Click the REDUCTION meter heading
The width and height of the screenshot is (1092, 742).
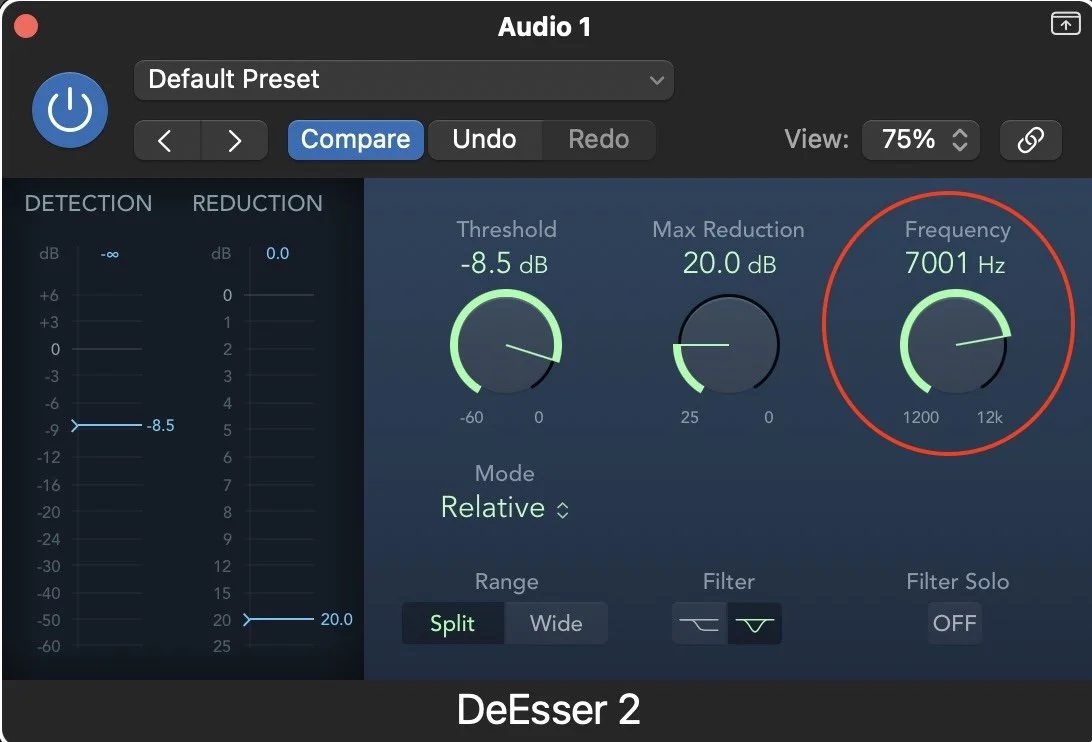pyautogui.click(x=258, y=203)
